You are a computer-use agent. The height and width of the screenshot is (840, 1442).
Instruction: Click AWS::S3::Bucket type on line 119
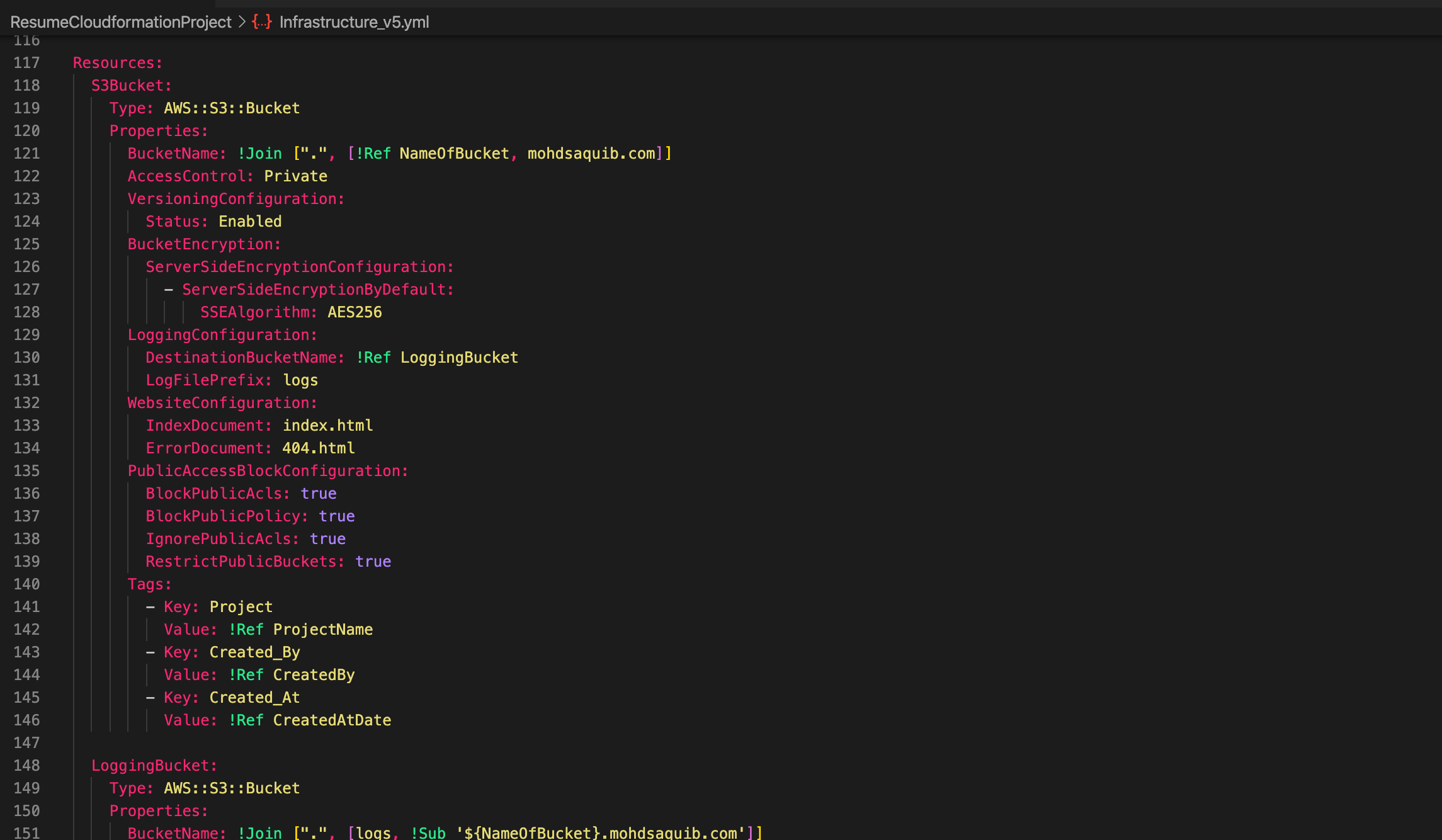pos(232,108)
